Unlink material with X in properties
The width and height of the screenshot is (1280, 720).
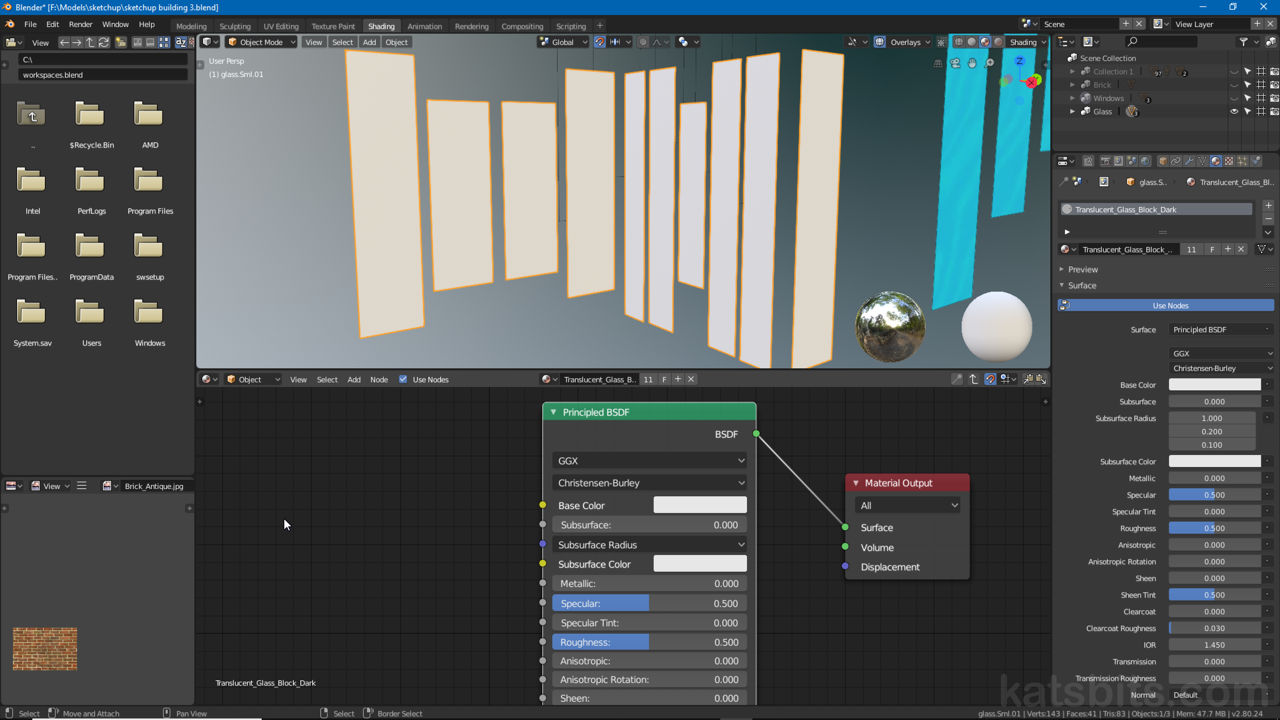tap(1241, 249)
